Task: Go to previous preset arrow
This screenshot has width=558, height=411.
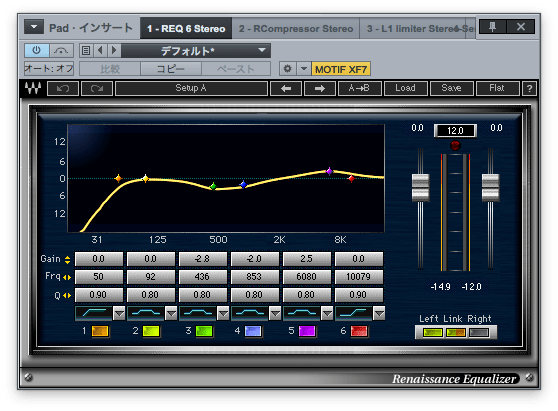Action: [x=101, y=51]
